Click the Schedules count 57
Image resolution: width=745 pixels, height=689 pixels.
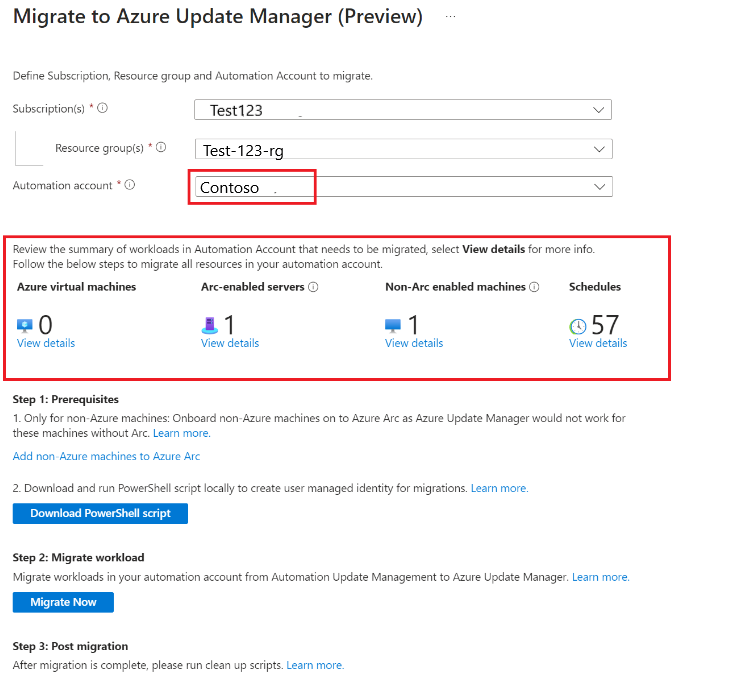click(x=605, y=325)
